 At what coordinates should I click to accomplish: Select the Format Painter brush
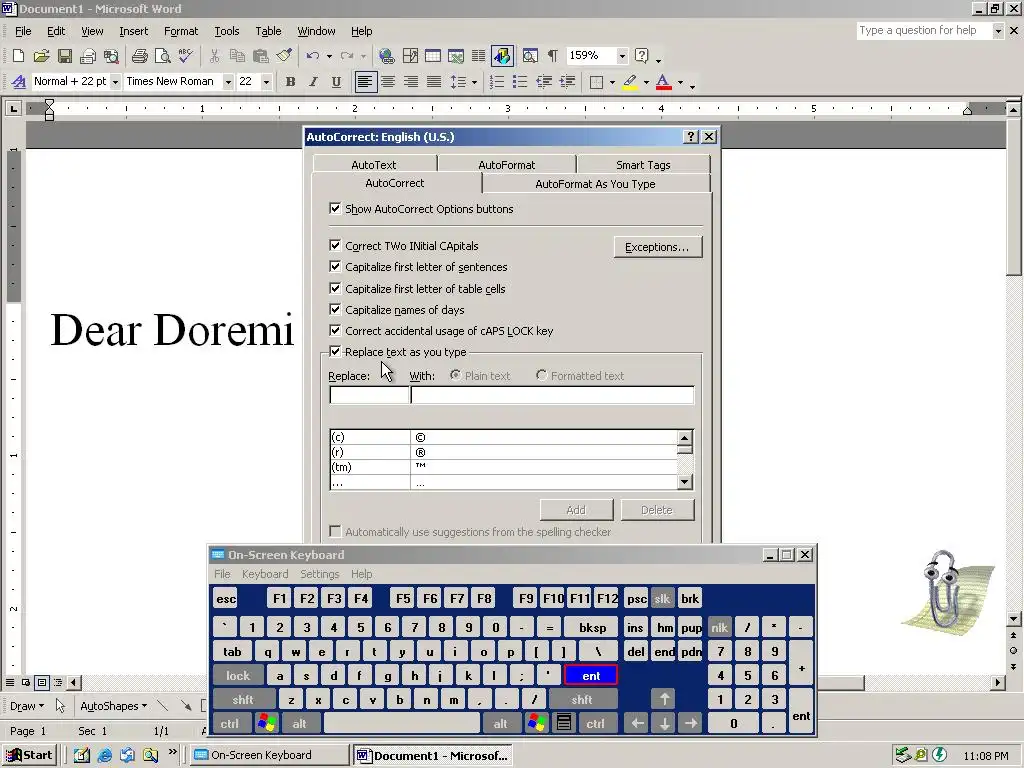(284, 56)
